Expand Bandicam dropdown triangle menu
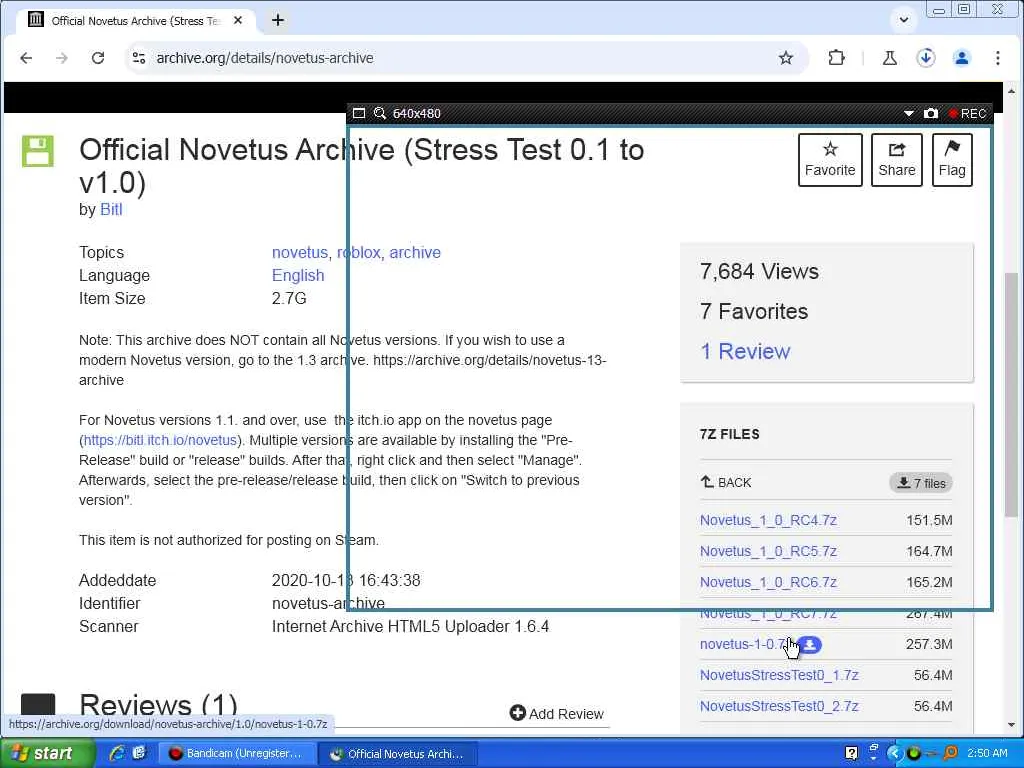This screenshot has height=768, width=1024. tap(908, 114)
